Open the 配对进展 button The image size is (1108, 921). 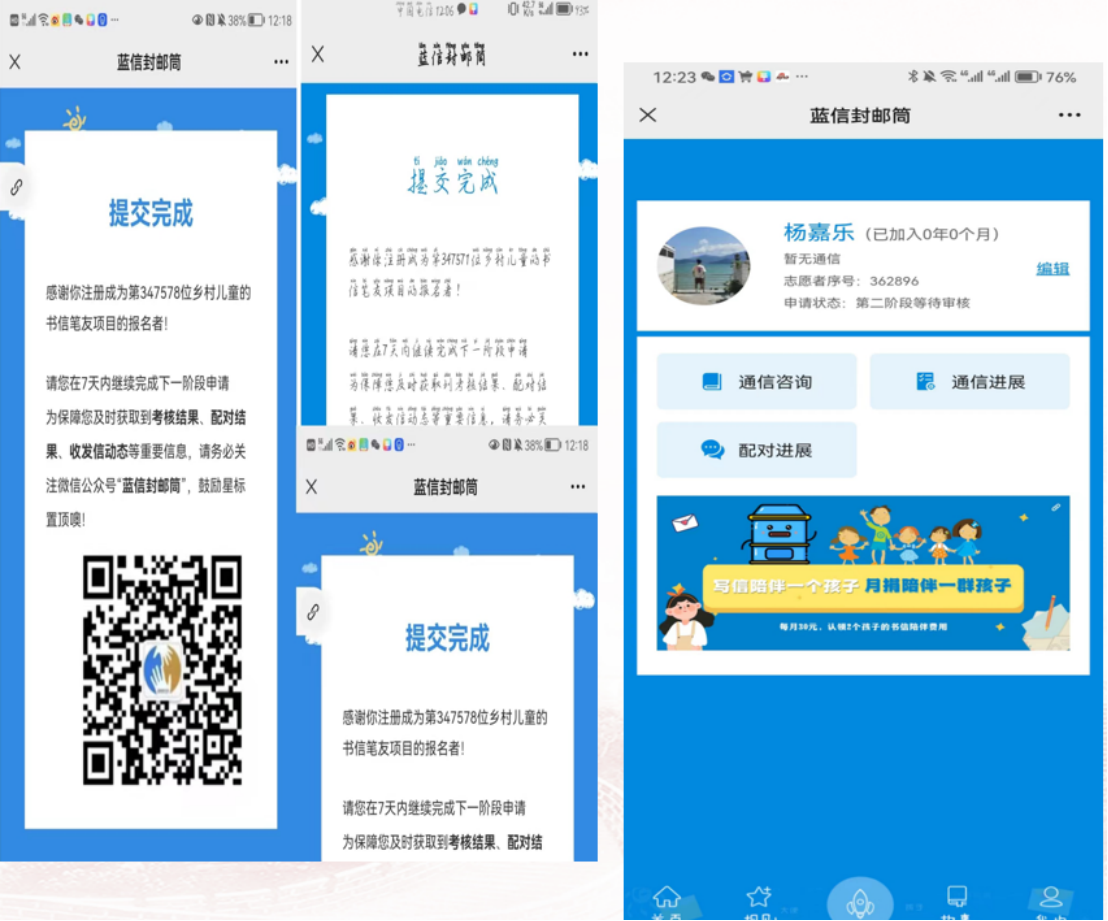757,450
